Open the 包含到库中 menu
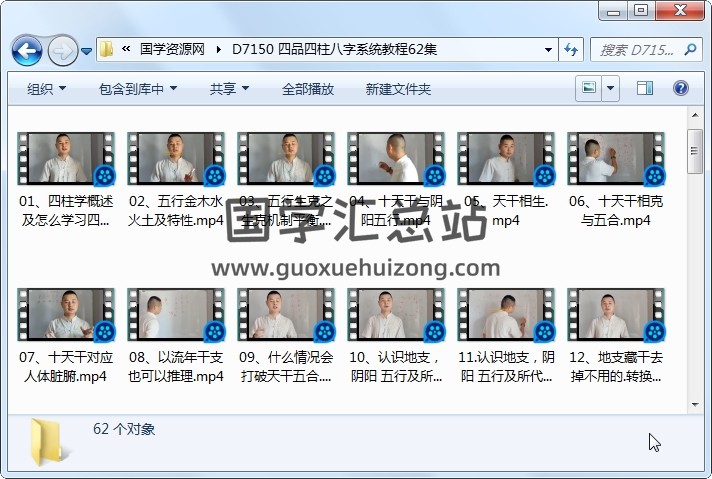The width and height of the screenshot is (712, 479). (x=137, y=89)
